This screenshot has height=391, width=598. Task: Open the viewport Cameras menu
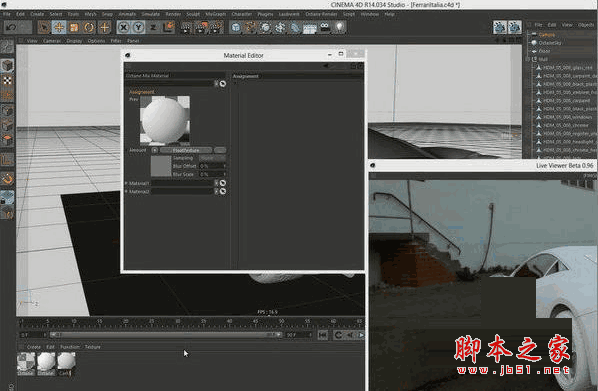point(51,41)
